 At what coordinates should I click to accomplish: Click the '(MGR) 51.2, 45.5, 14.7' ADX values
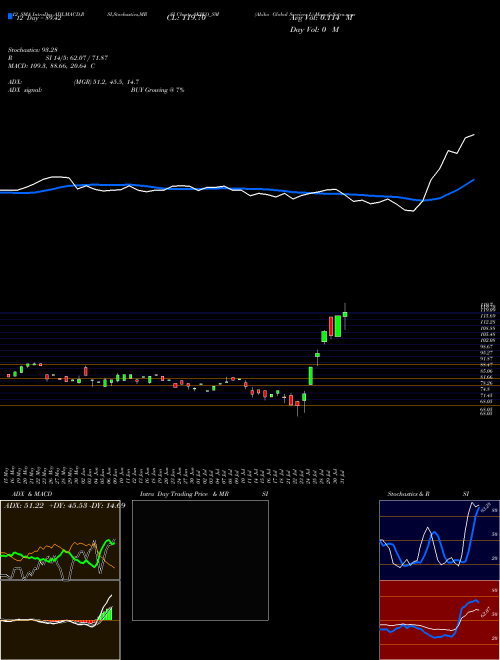tap(106, 82)
